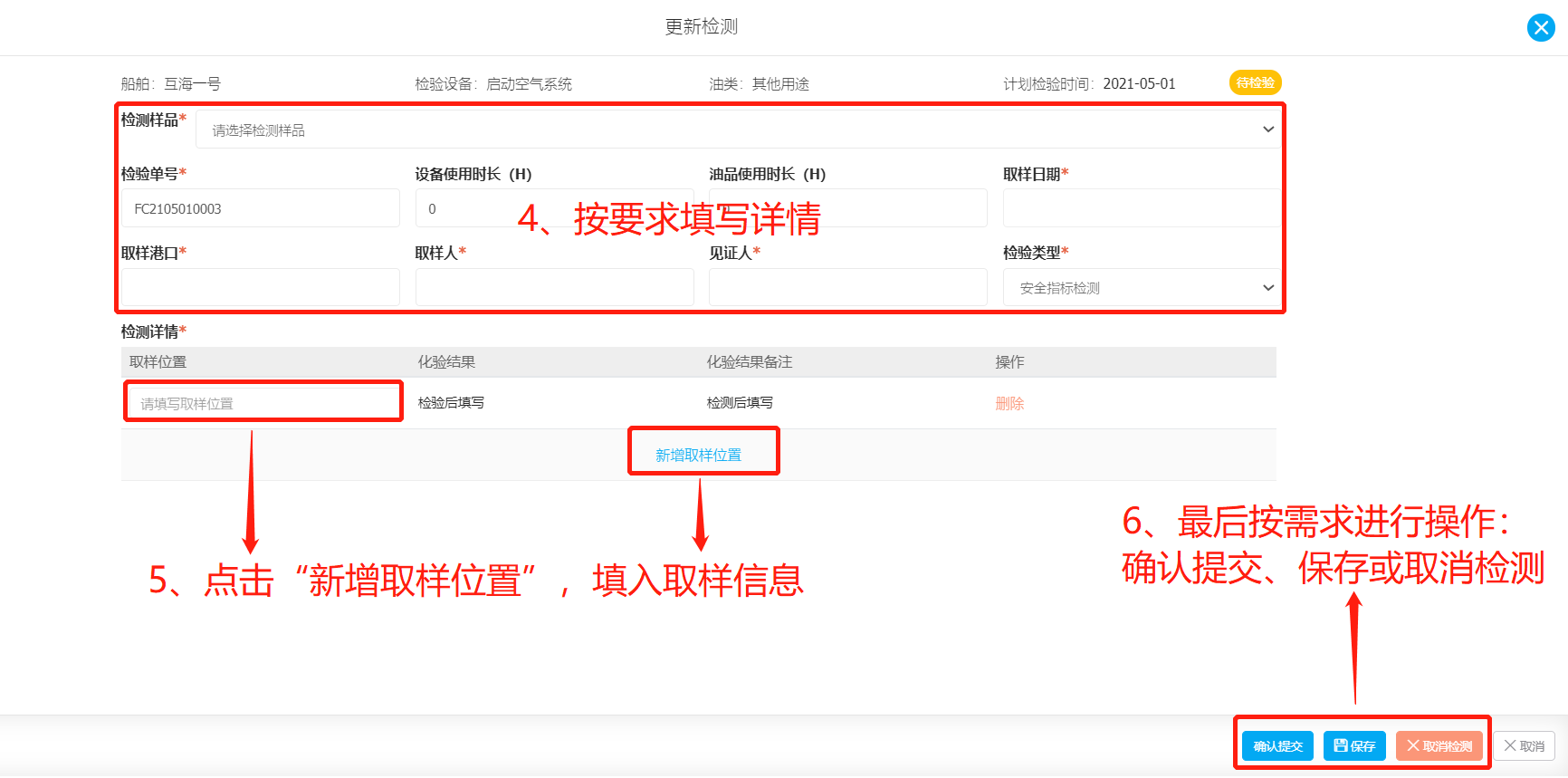The width and height of the screenshot is (1568, 778).
Task: Click the 取消检测 button
Action: tap(1439, 745)
